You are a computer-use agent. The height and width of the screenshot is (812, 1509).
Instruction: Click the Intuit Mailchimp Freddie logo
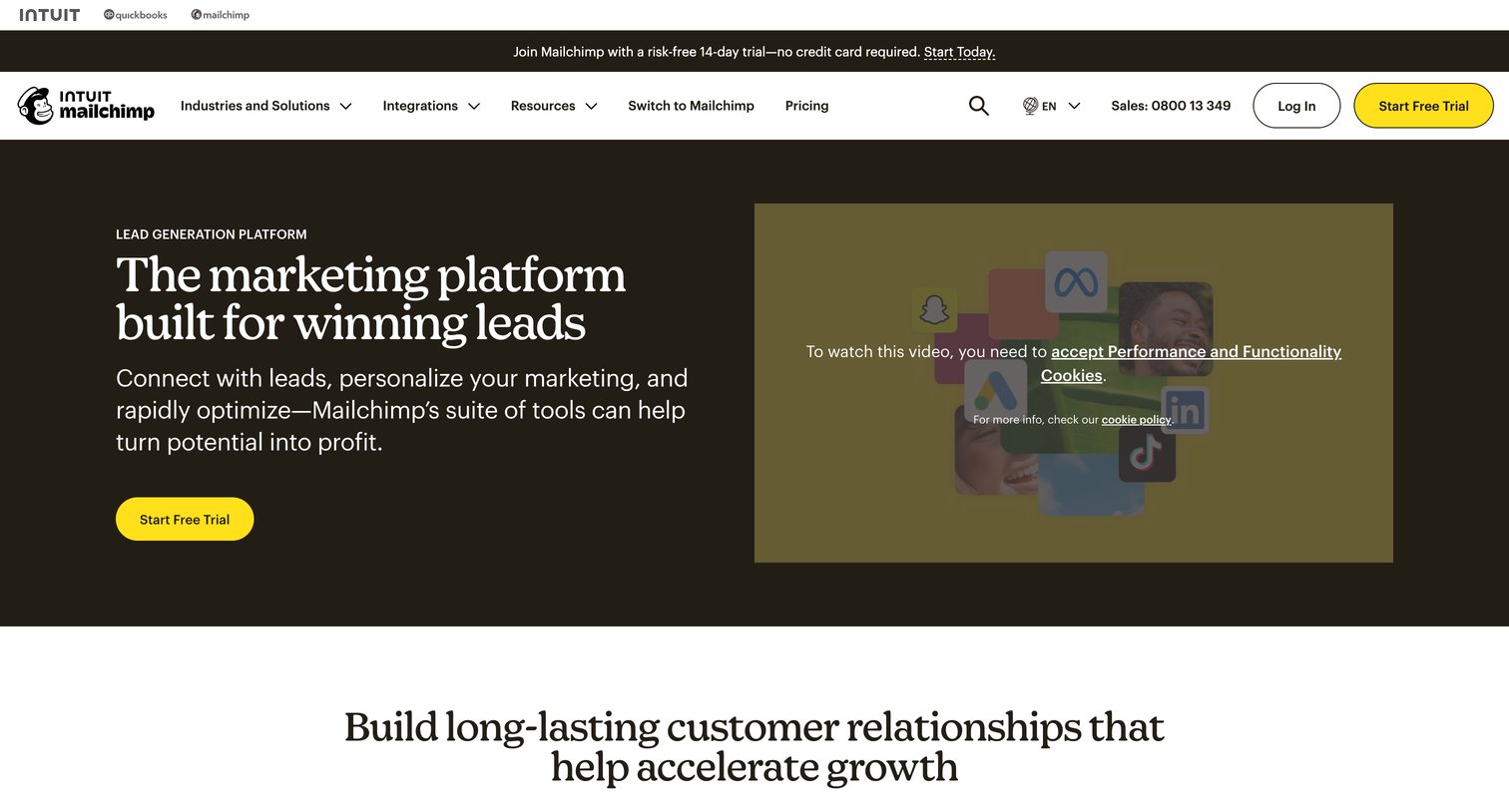(87, 105)
